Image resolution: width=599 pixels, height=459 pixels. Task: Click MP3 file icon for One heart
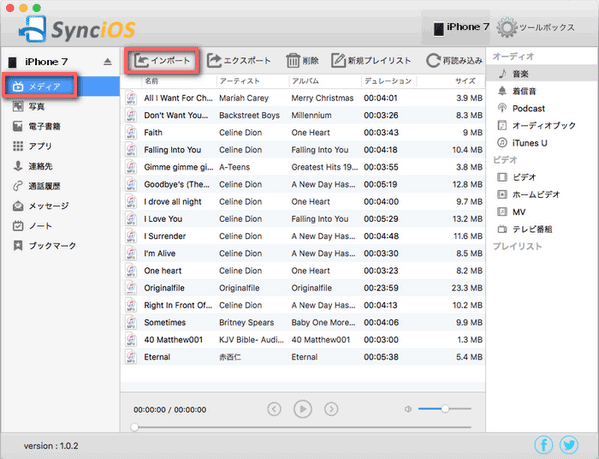131,271
